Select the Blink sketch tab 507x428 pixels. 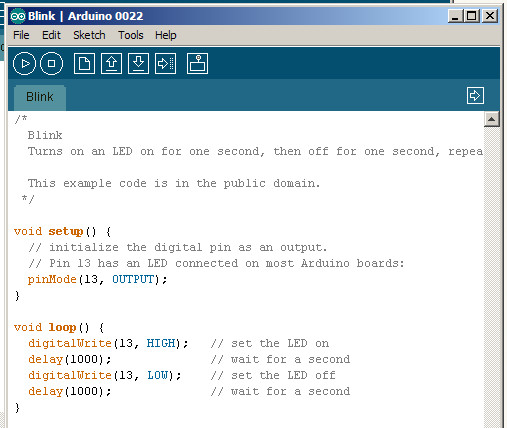point(40,97)
